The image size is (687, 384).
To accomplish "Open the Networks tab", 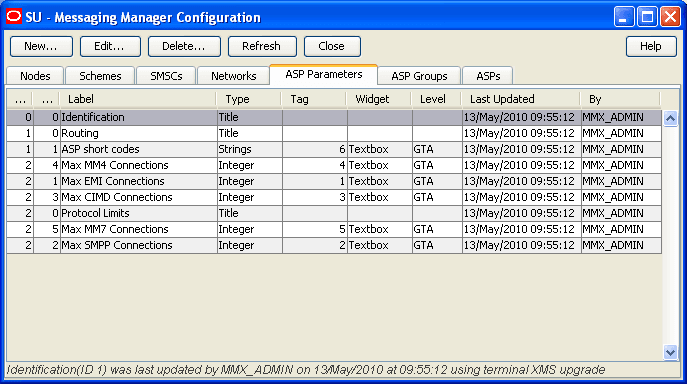I will [x=233, y=76].
